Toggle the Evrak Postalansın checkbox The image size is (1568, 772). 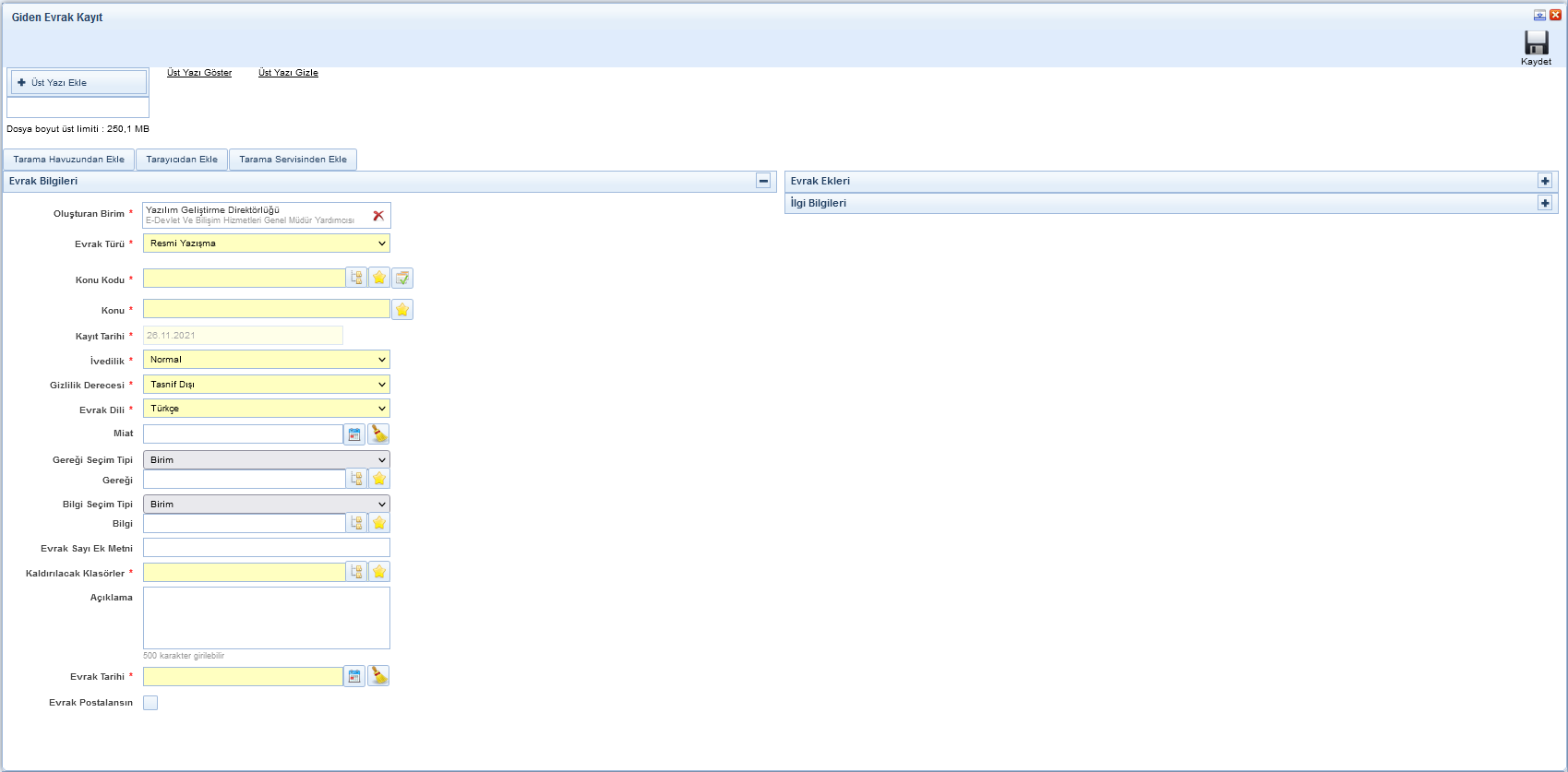click(x=150, y=703)
